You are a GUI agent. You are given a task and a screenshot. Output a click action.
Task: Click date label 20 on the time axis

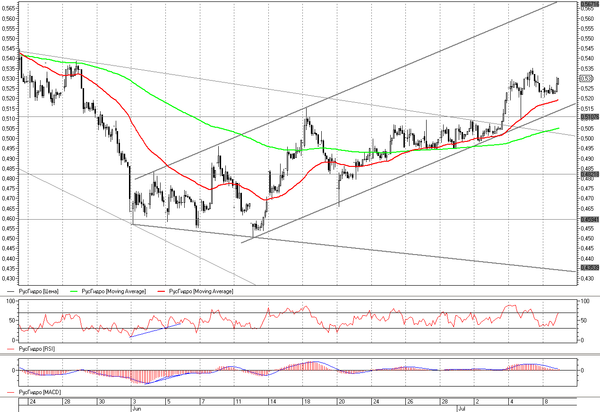(342, 402)
